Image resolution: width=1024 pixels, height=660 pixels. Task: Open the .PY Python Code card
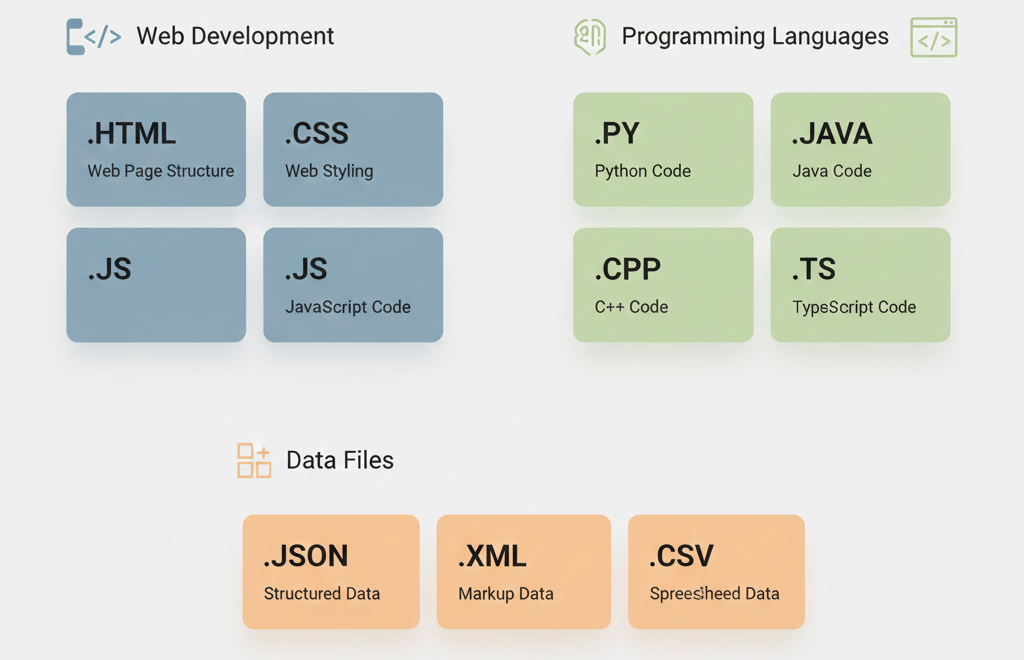(x=662, y=149)
